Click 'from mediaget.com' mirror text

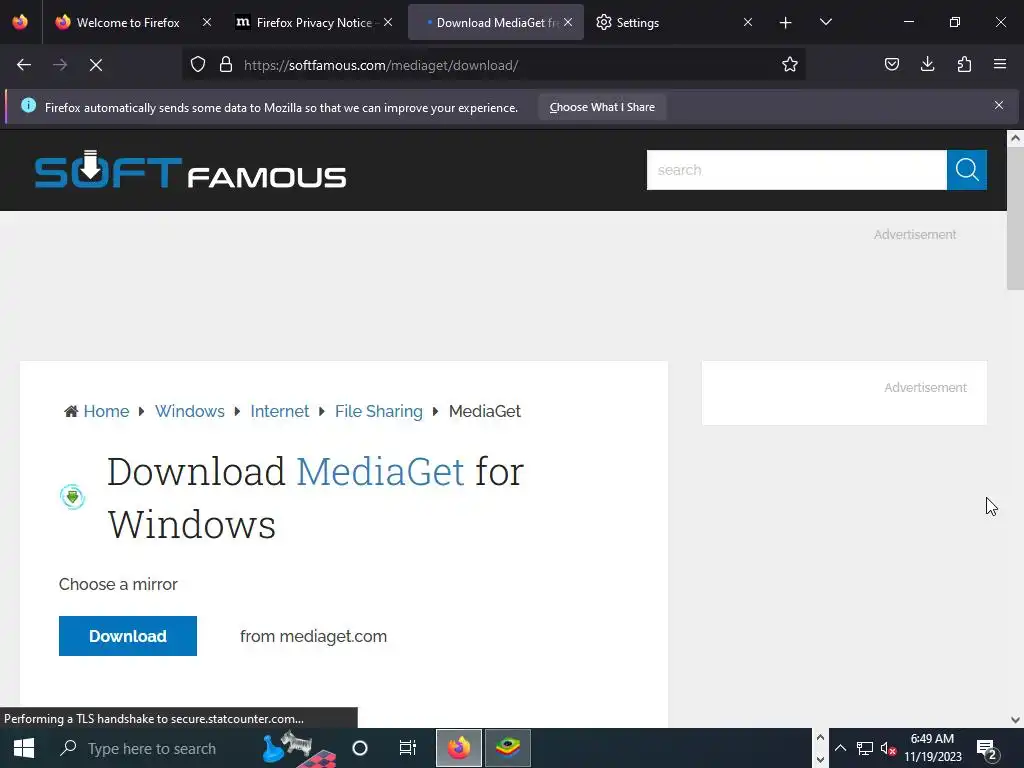coord(313,636)
